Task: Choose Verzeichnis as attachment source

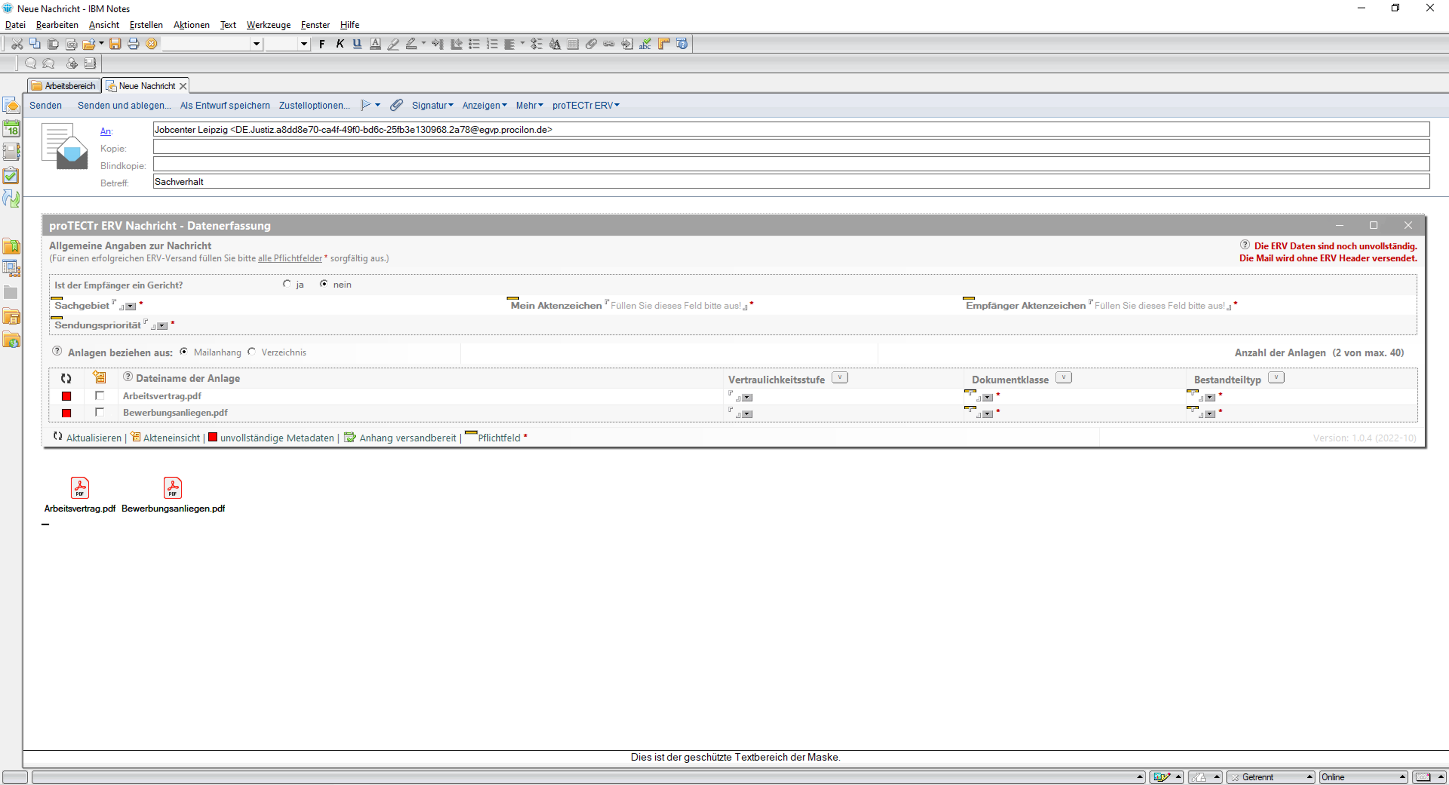Action: coord(252,352)
